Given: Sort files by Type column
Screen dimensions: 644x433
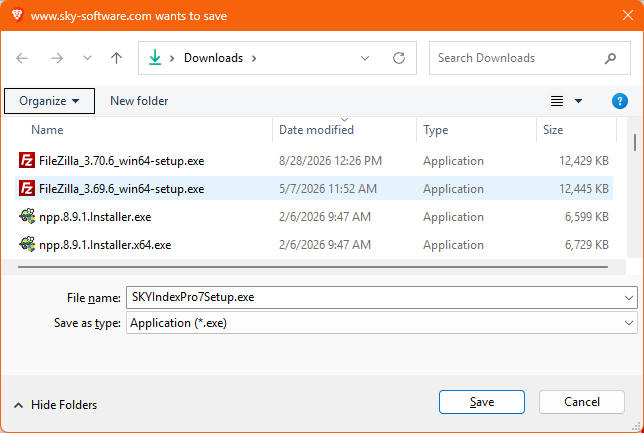Looking at the screenshot, I should [436, 130].
